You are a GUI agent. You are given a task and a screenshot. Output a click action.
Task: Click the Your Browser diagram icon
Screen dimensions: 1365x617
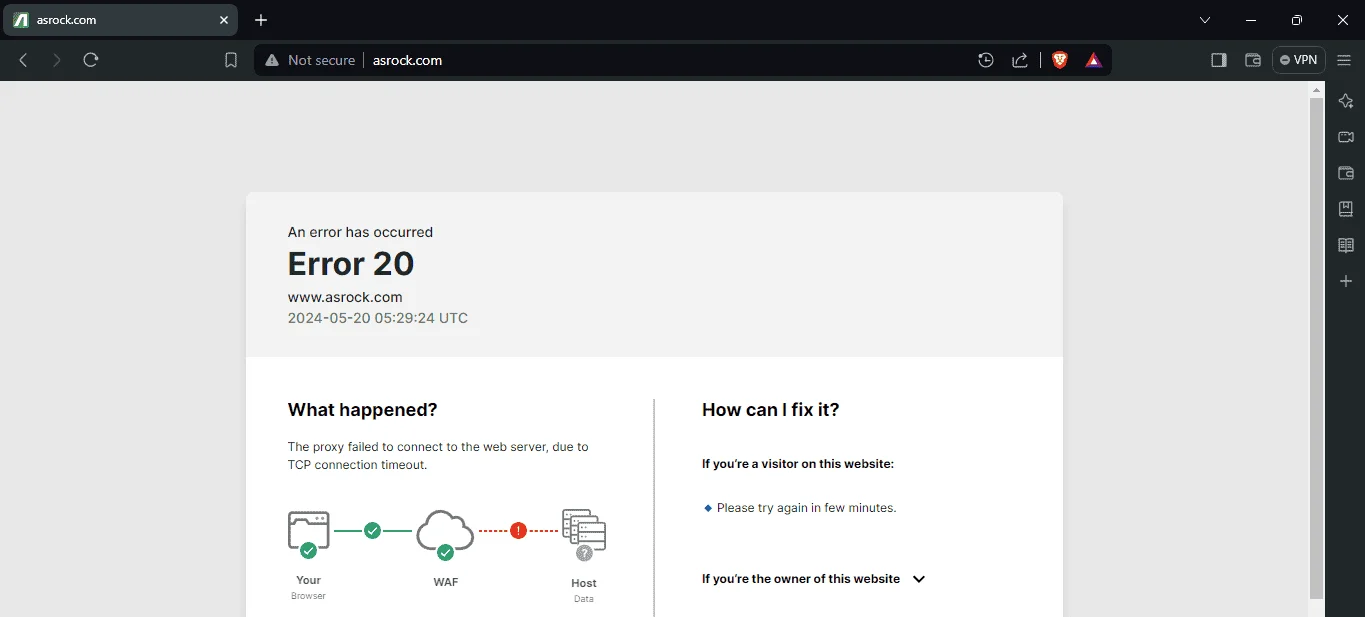[x=308, y=533]
